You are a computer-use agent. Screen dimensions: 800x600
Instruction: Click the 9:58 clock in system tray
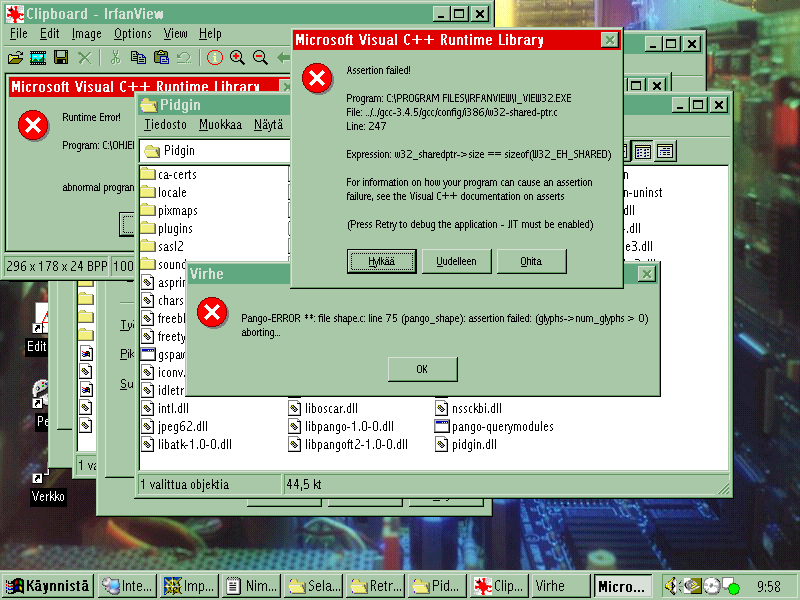click(x=769, y=586)
